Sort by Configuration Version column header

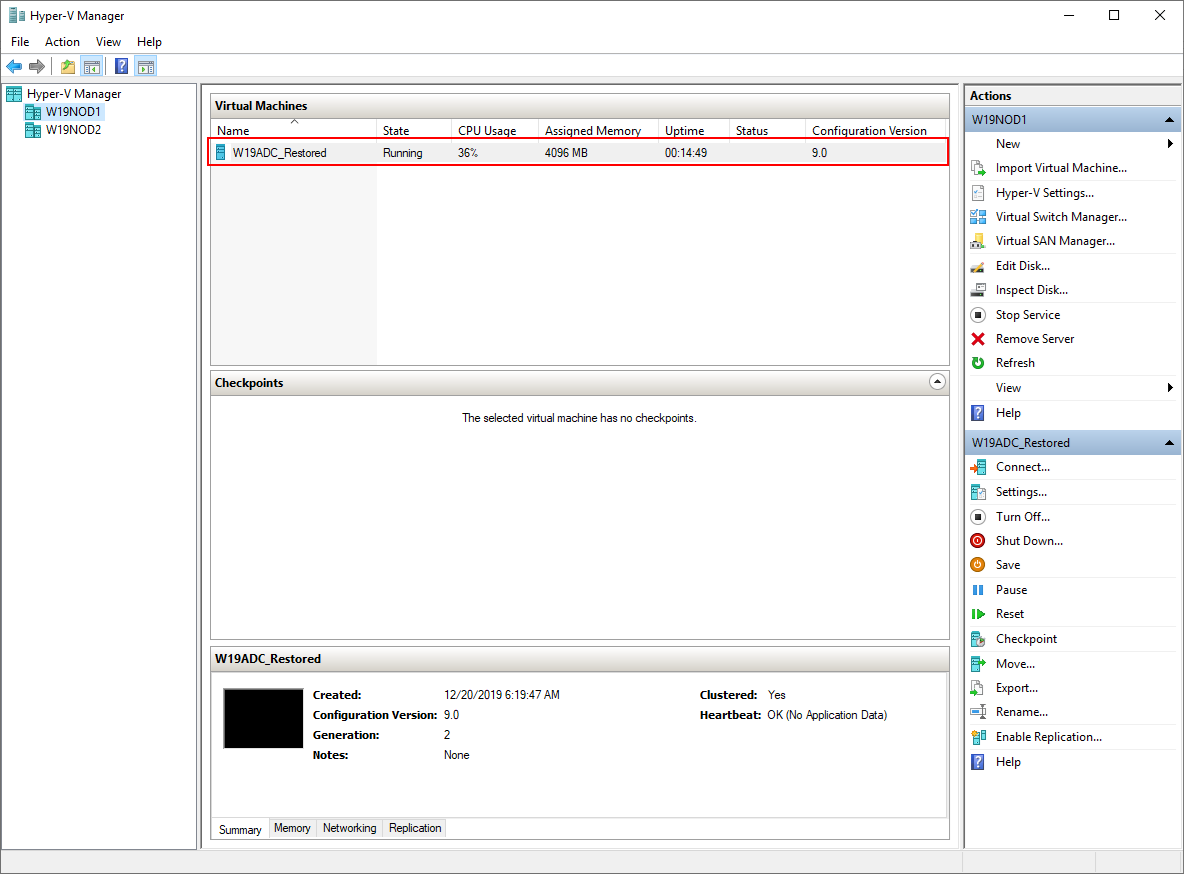coord(876,130)
